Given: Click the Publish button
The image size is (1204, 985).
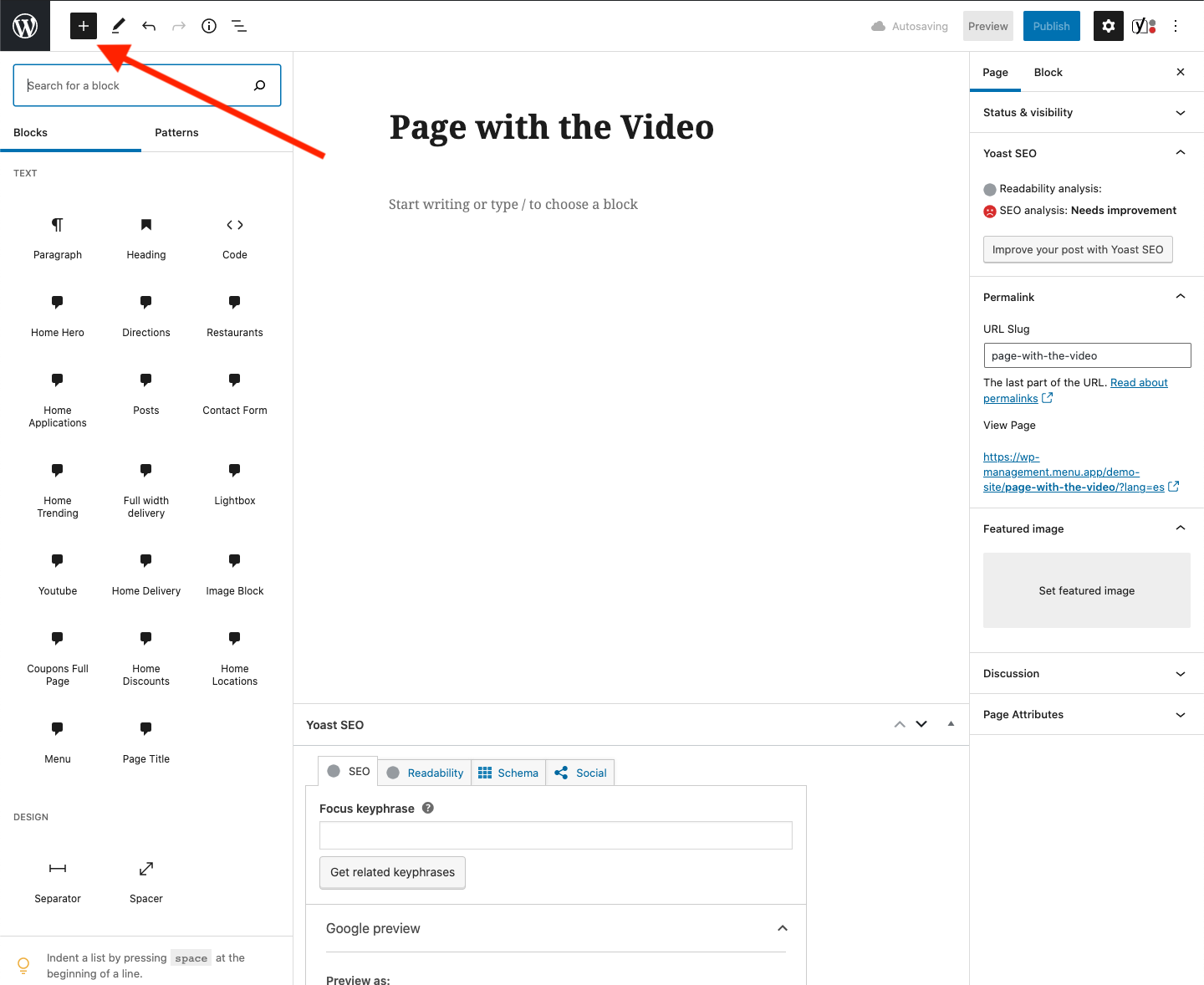Looking at the screenshot, I should pos(1052,26).
